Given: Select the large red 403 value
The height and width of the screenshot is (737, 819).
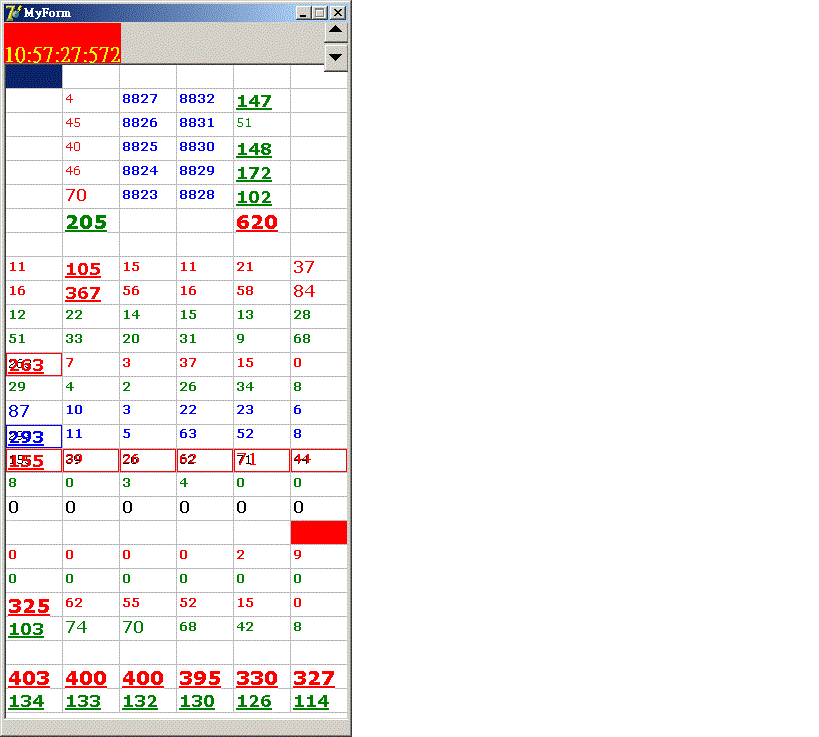Looking at the screenshot, I should (x=29, y=678).
